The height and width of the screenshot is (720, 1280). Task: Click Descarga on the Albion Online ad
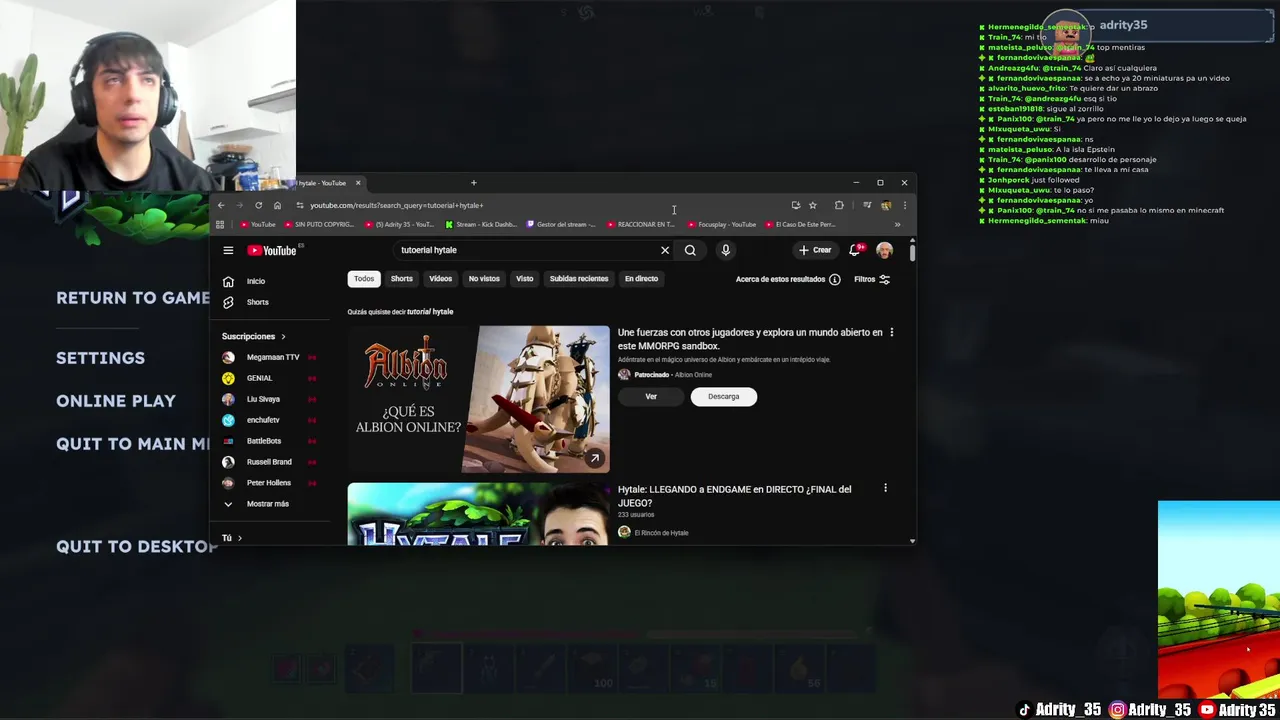pyautogui.click(x=724, y=396)
